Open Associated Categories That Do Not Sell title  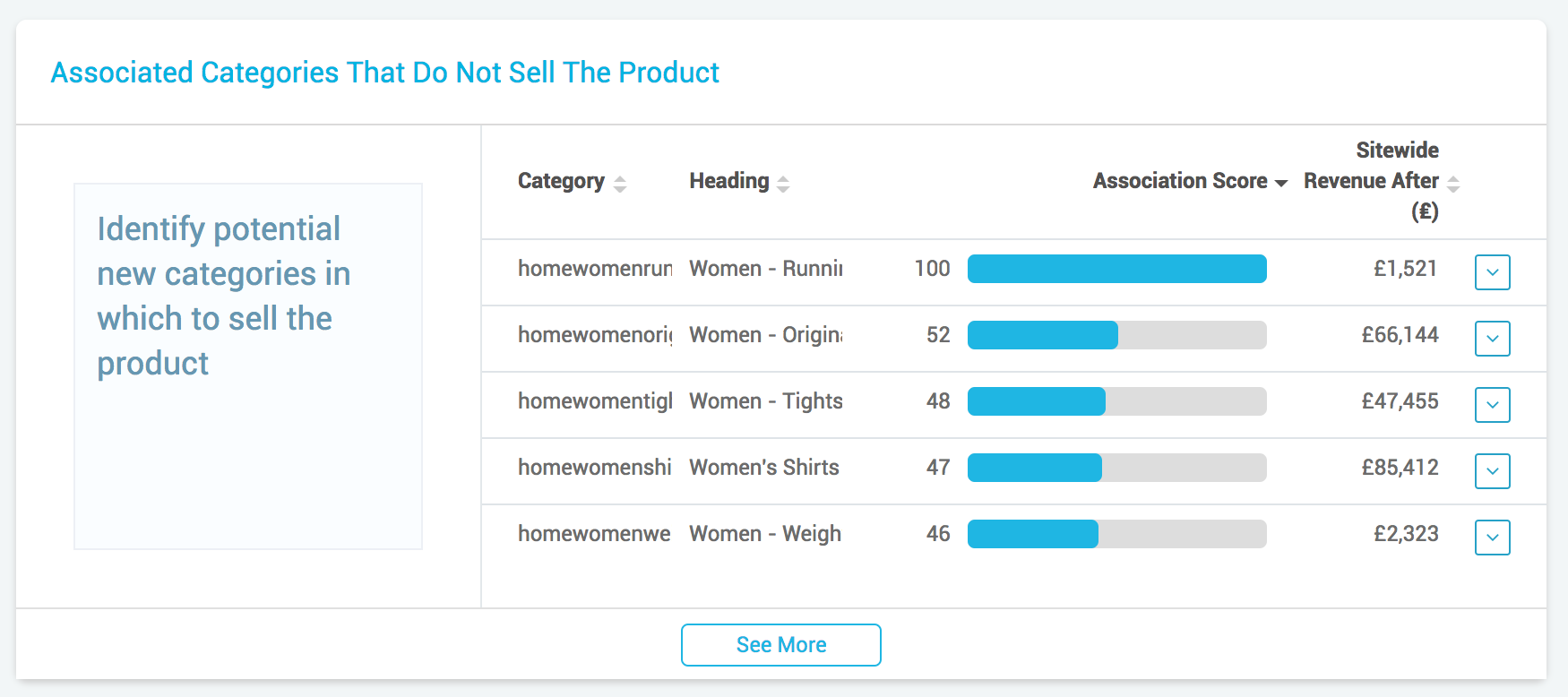385,73
